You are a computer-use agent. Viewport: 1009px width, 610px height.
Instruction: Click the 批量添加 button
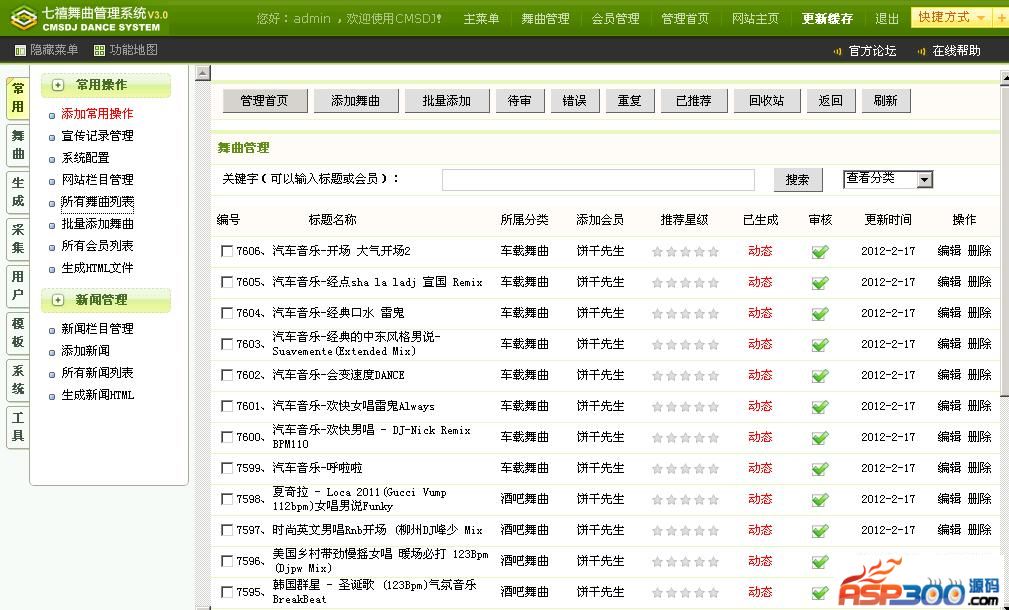tap(447, 101)
